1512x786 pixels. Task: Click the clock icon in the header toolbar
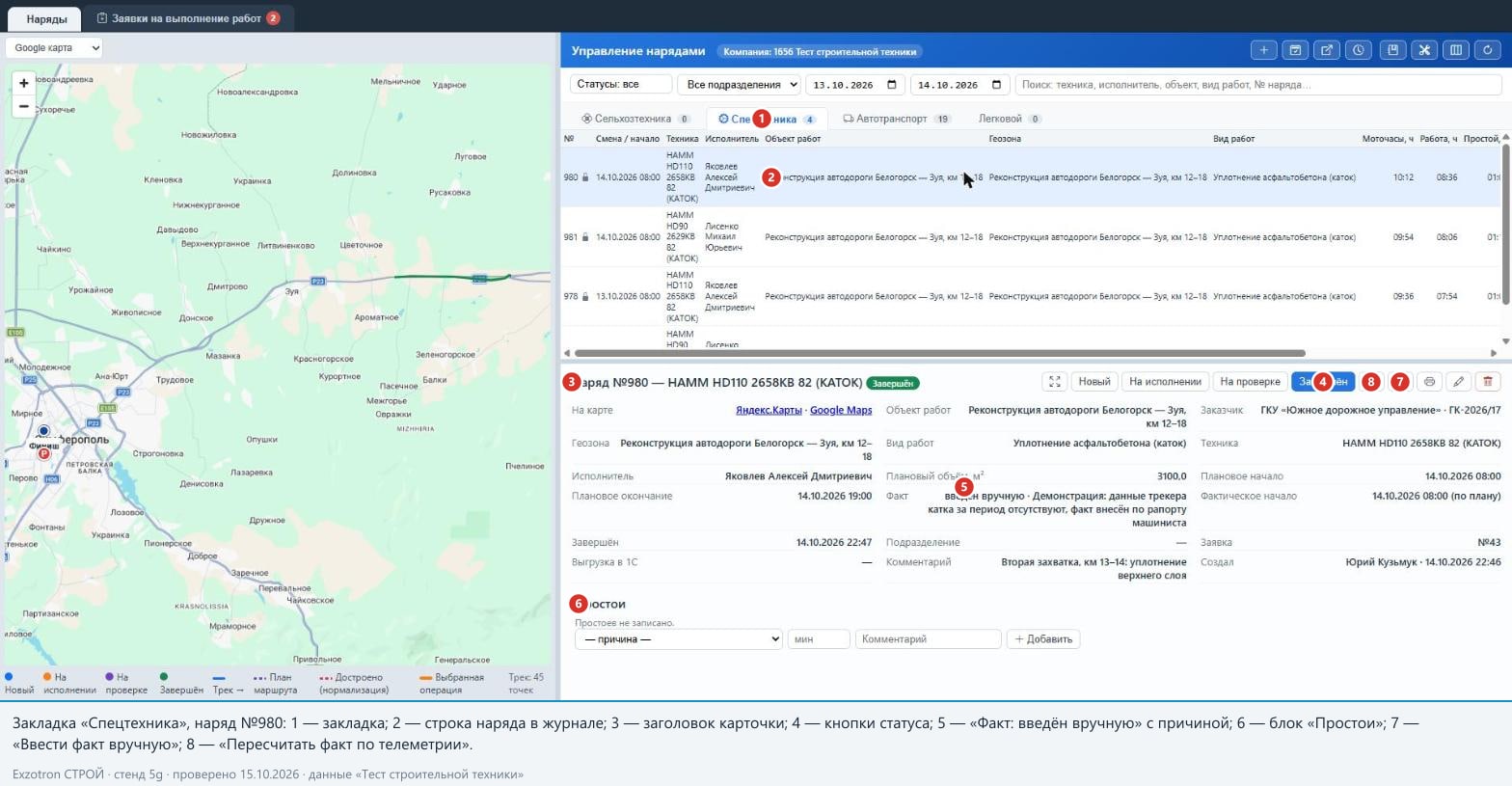tap(1359, 50)
